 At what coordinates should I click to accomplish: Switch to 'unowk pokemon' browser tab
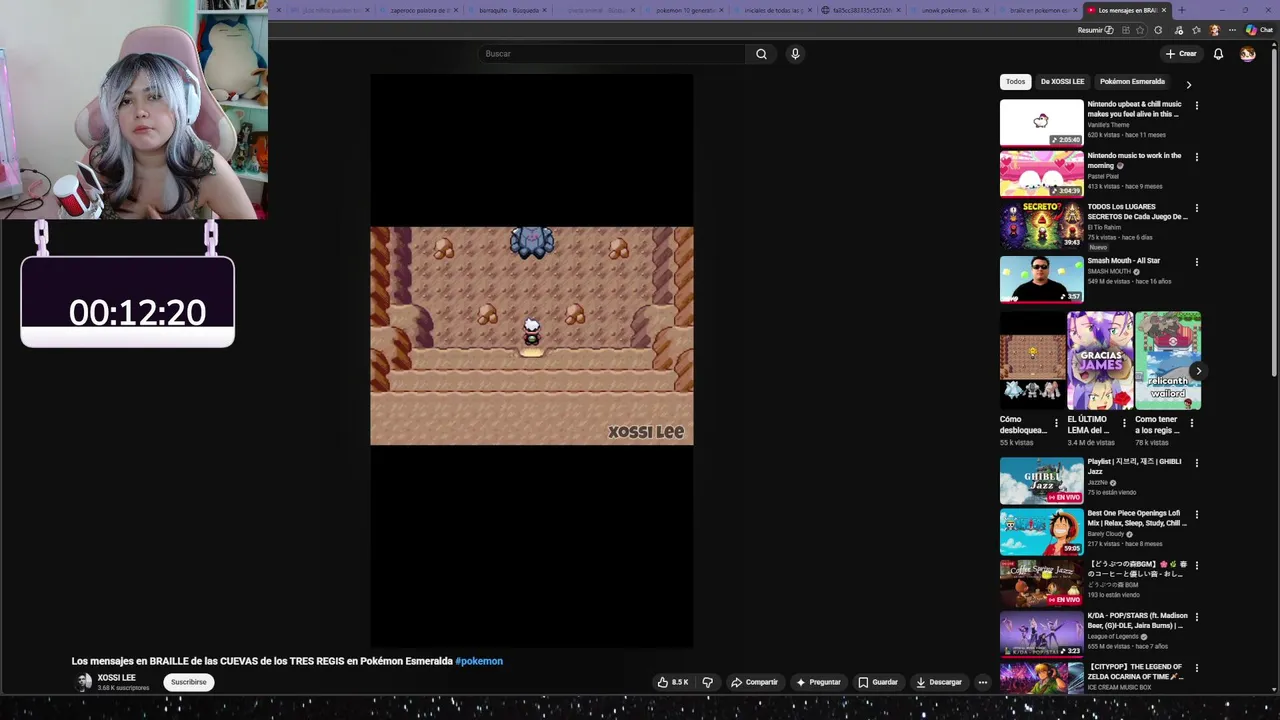point(950,10)
